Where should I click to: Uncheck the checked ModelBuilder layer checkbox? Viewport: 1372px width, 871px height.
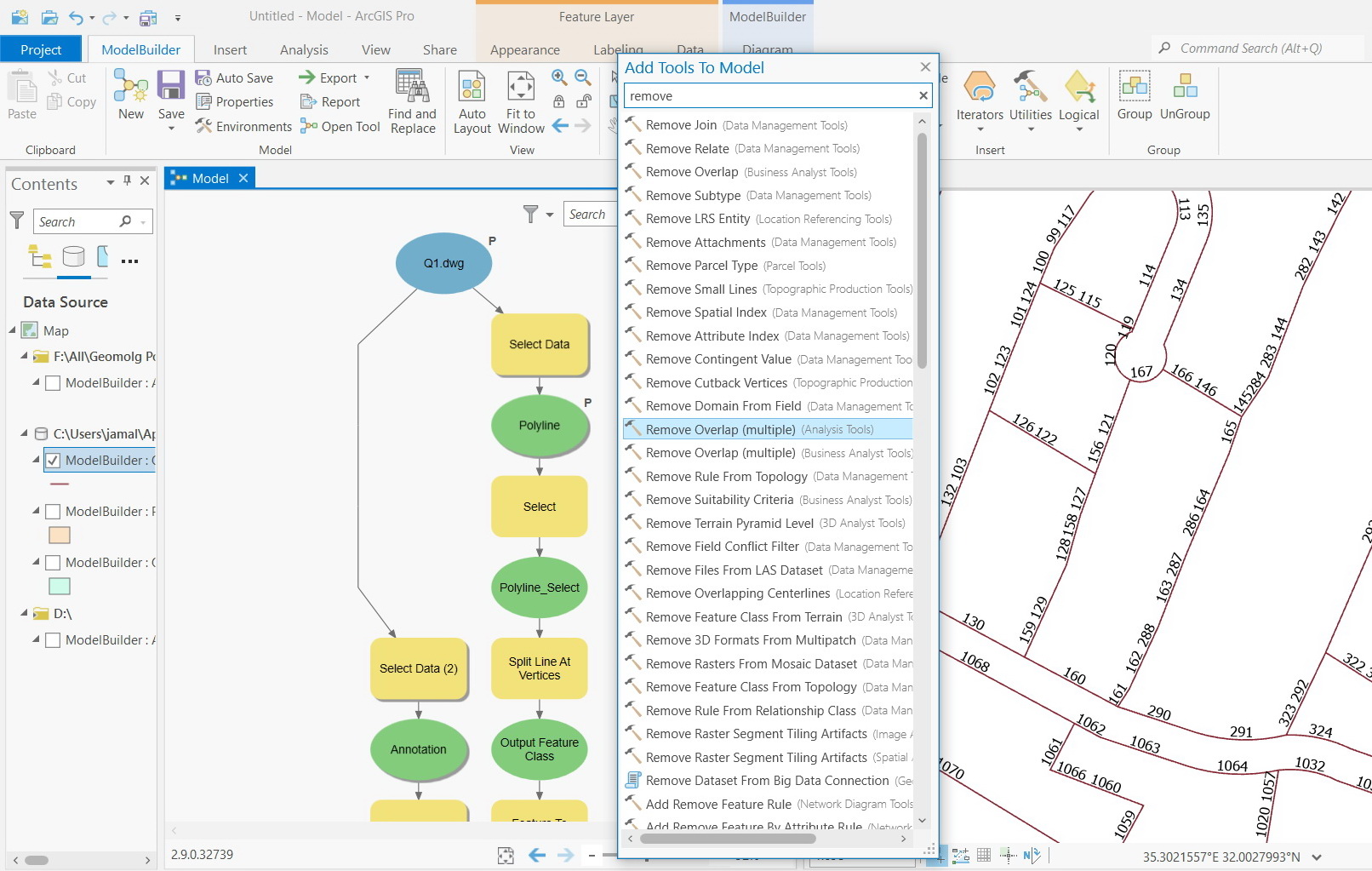coord(53,461)
